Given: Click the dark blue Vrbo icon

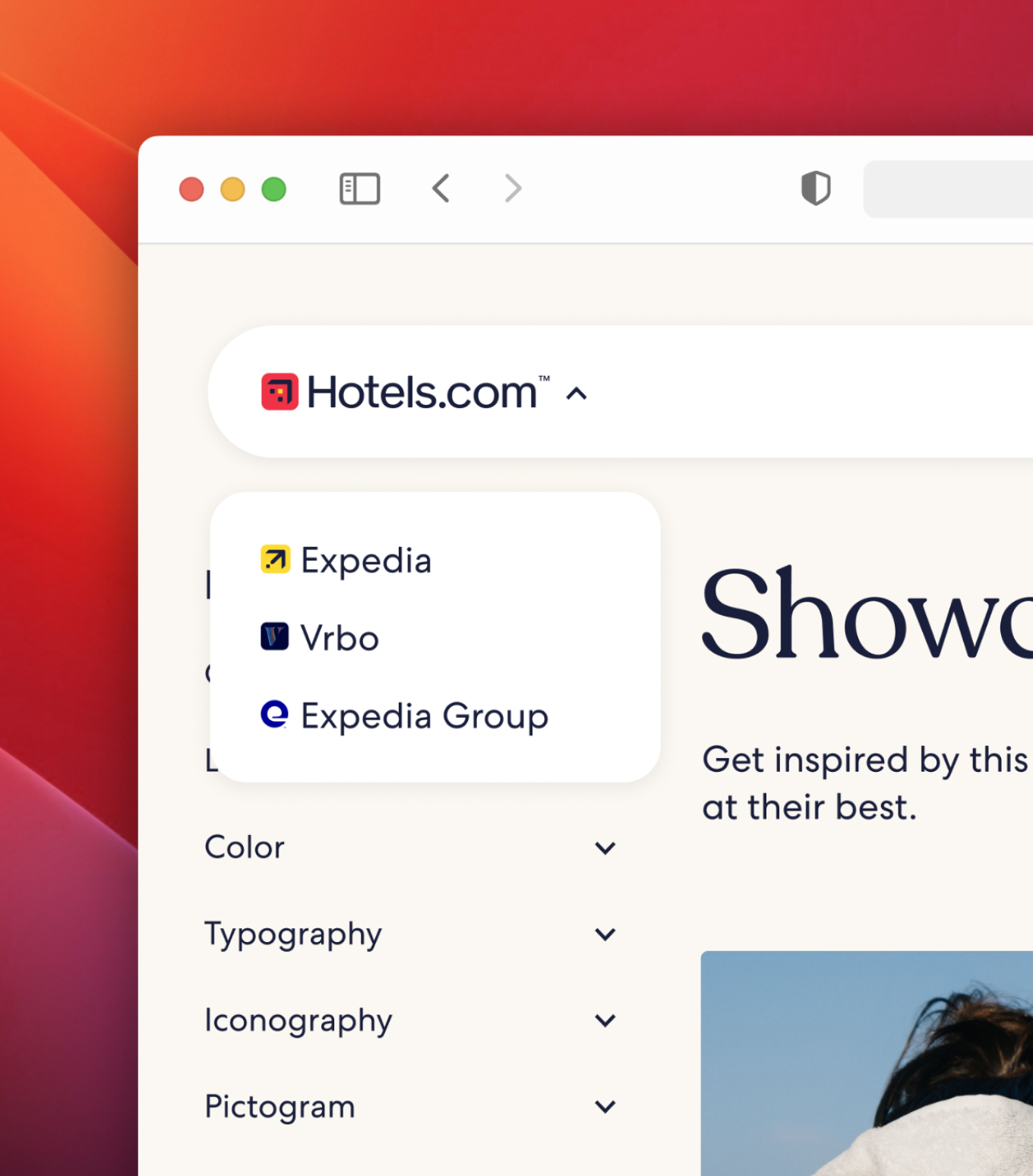Looking at the screenshot, I should pos(274,637).
